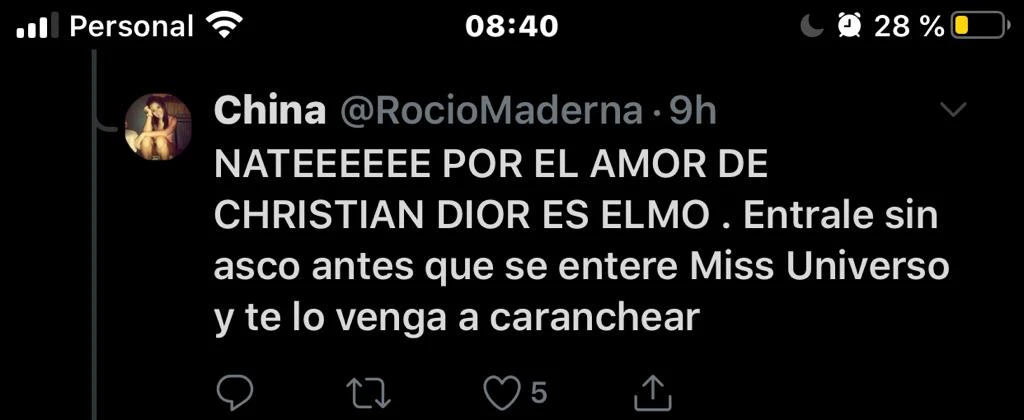Tap the Personal carrier label
The image size is (1024, 420).
[131, 26]
